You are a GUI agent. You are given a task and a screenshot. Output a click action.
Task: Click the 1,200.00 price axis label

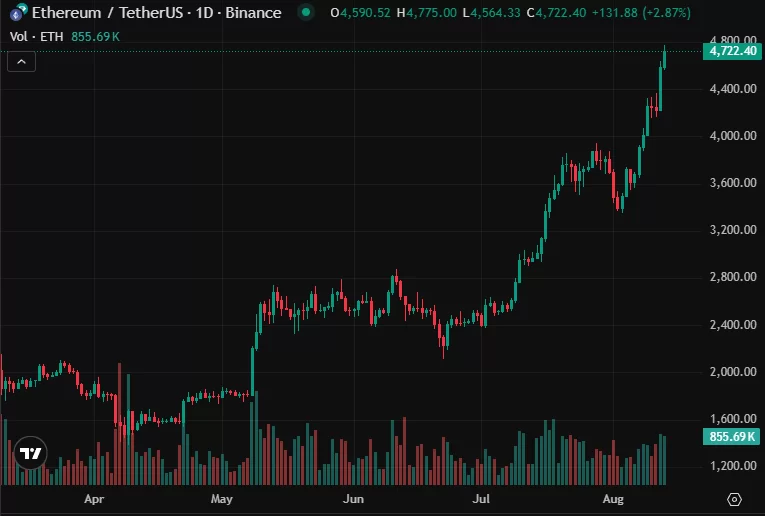(x=733, y=466)
